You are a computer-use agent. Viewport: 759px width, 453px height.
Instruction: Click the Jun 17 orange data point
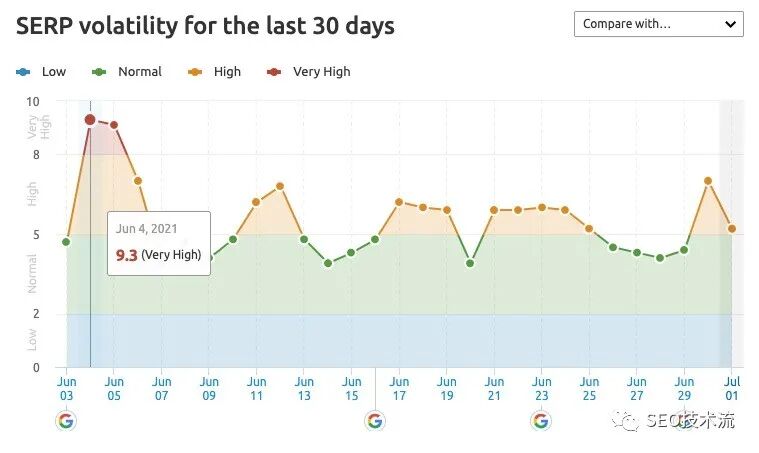(399, 202)
